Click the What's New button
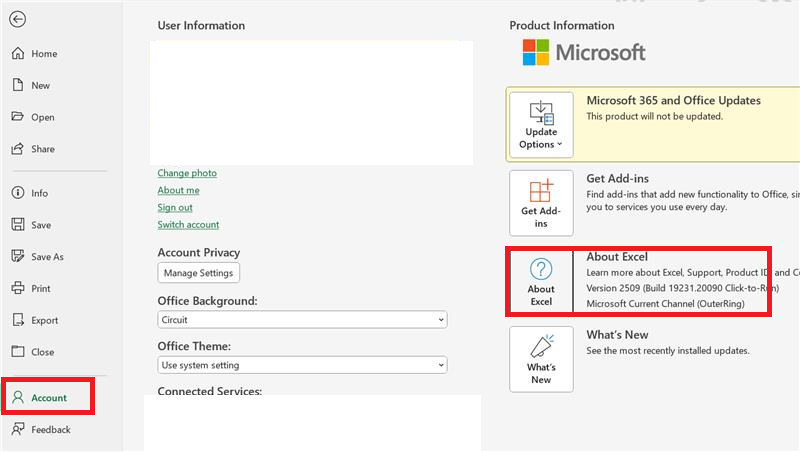 click(x=541, y=359)
